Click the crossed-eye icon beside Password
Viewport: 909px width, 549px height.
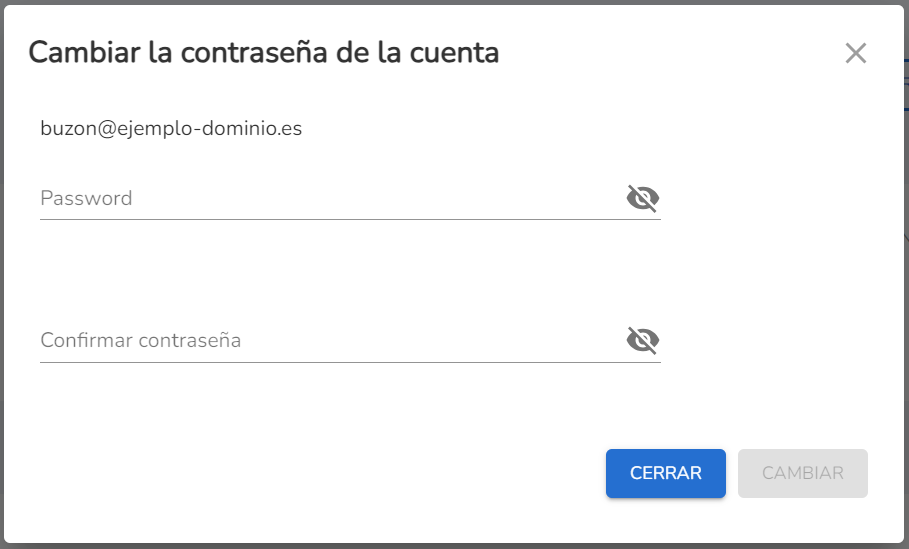pyautogui.click(x=642, y=198)
